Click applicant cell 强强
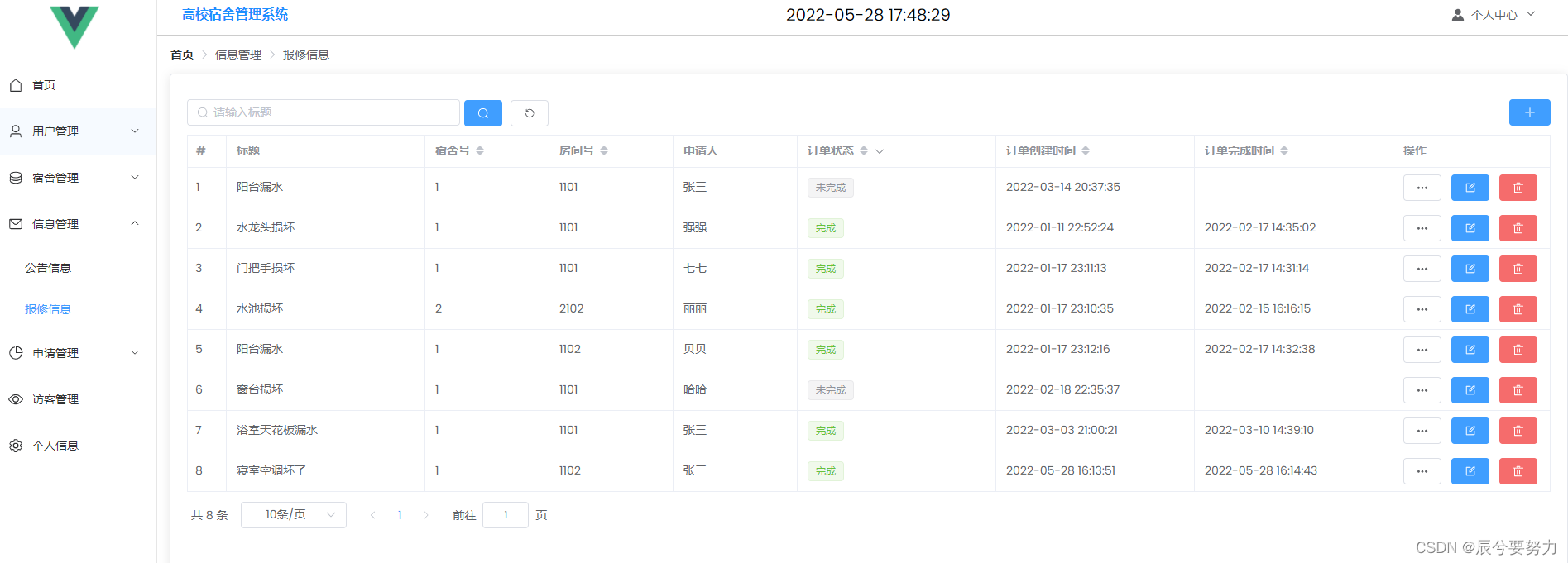 click(x=695, y=227)
